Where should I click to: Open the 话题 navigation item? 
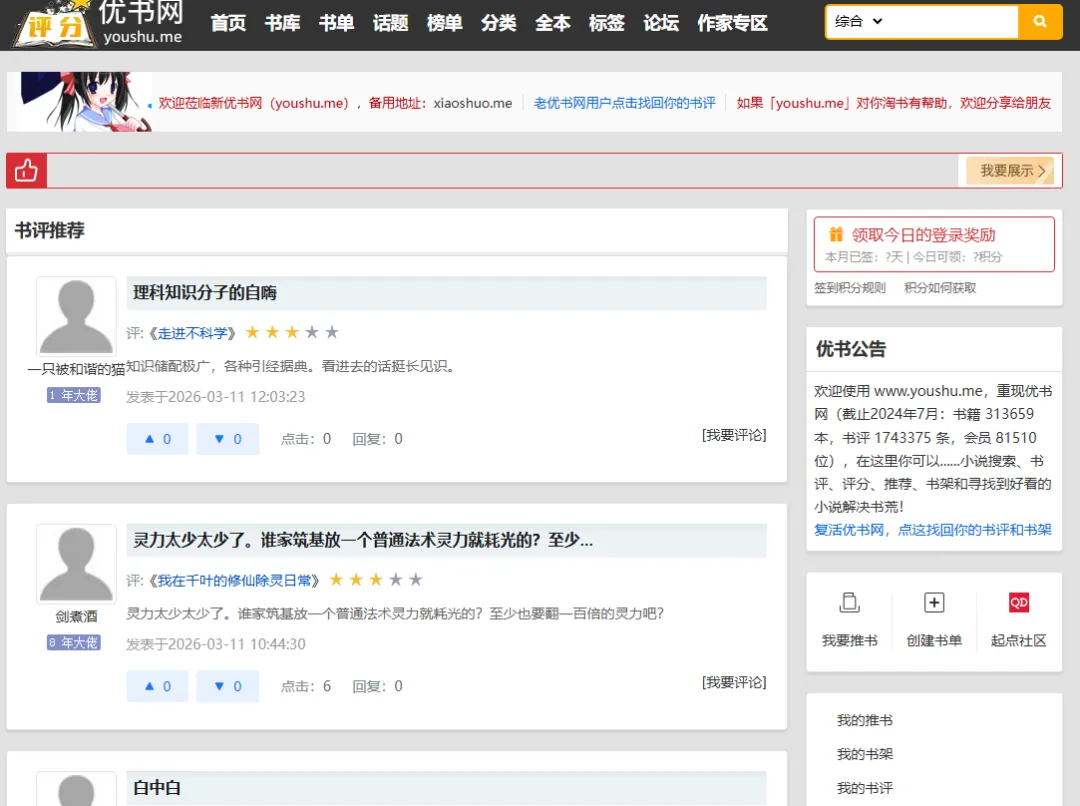[x=391, y=23]
